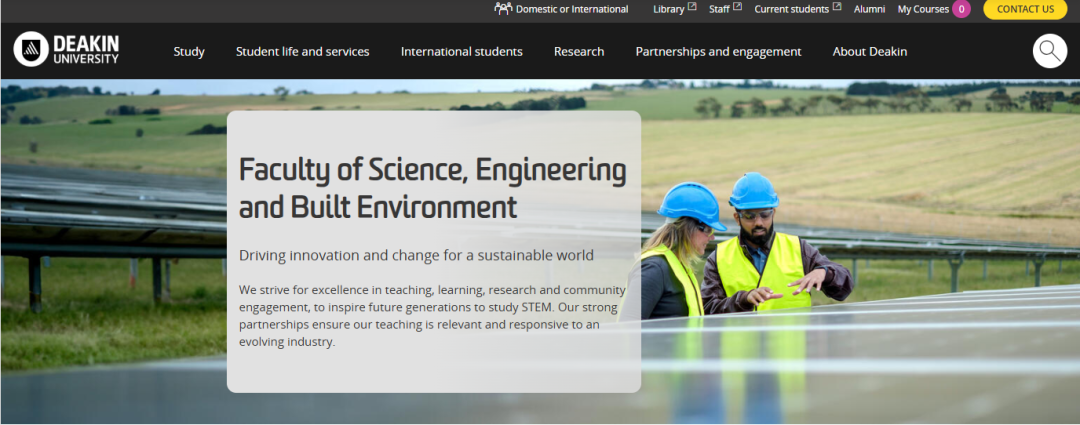Click the We strive for excellence paragraph

[432, 315]
